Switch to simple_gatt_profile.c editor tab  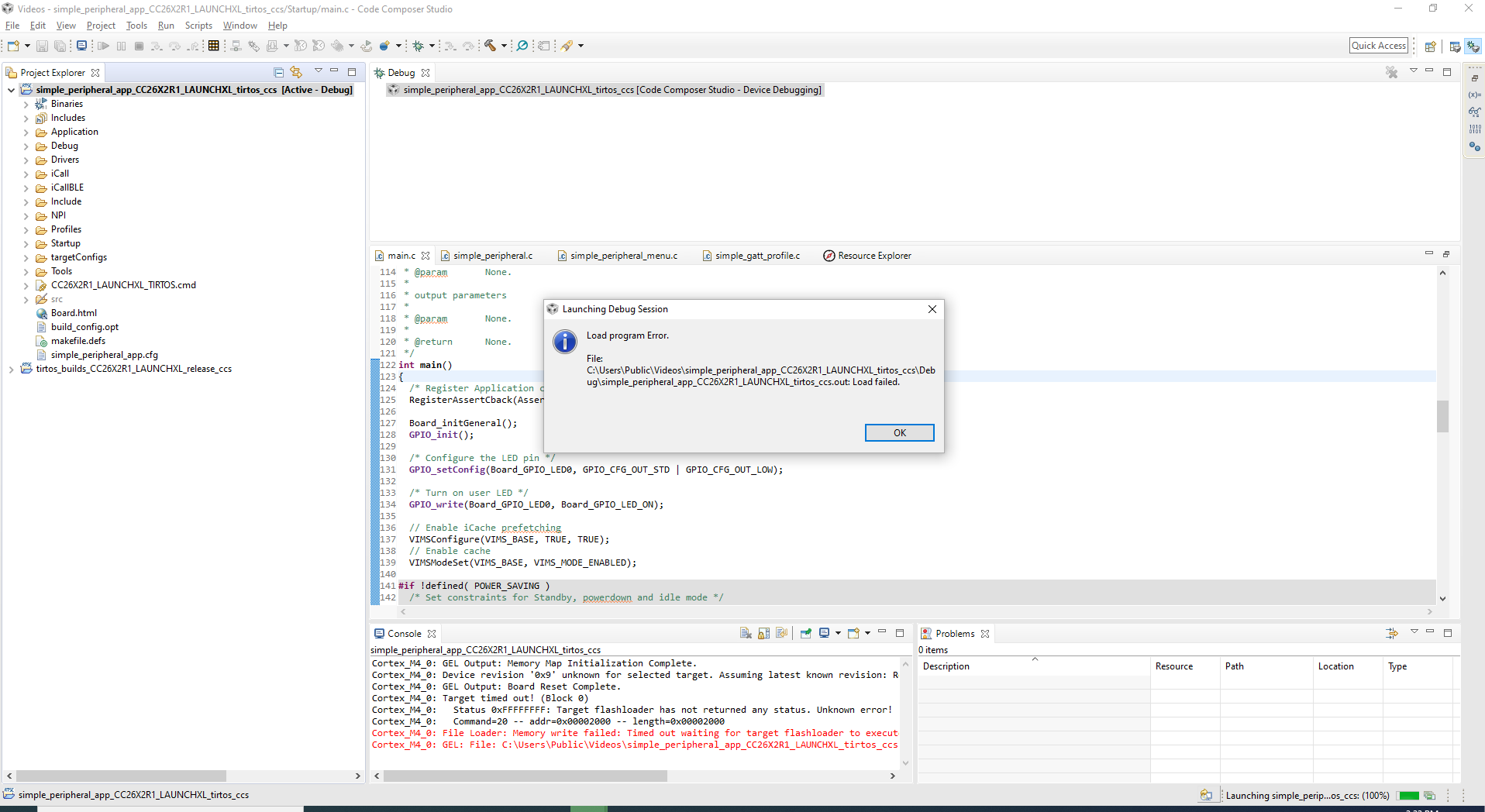757,256
